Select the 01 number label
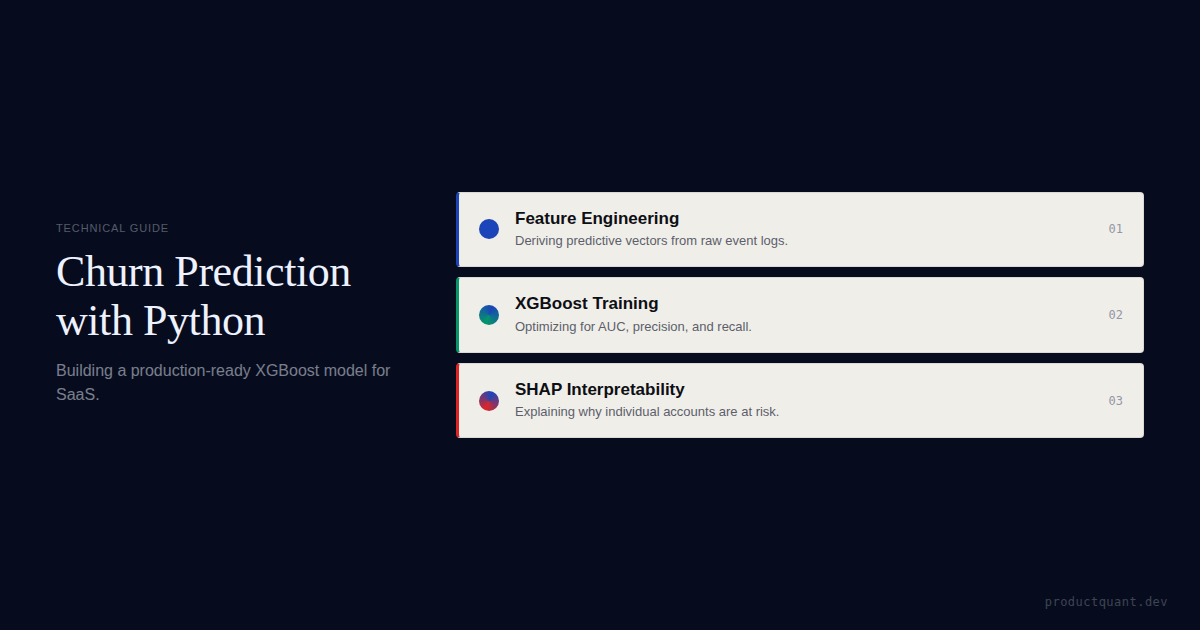The height and width of the screenshot is (630, 1200). [1115, 229]
